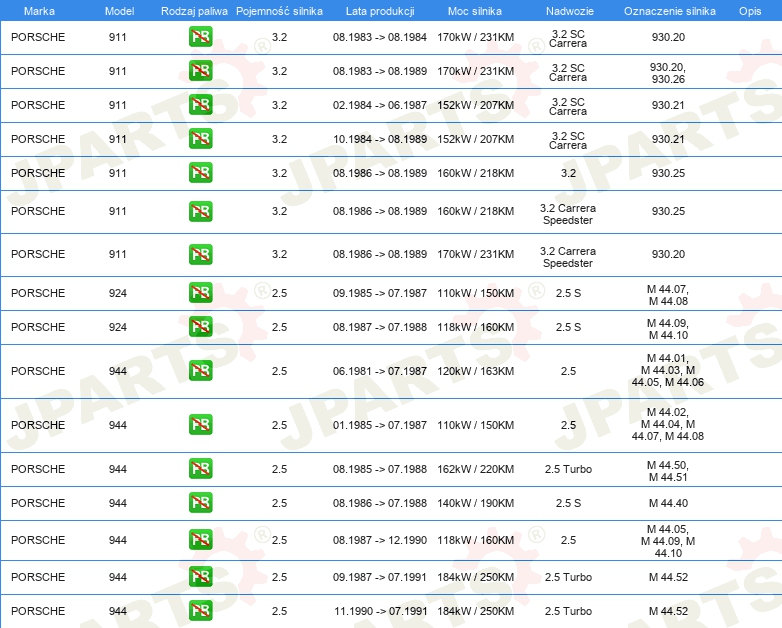Click the Pojemność silnika column header

tap(279, 11)
